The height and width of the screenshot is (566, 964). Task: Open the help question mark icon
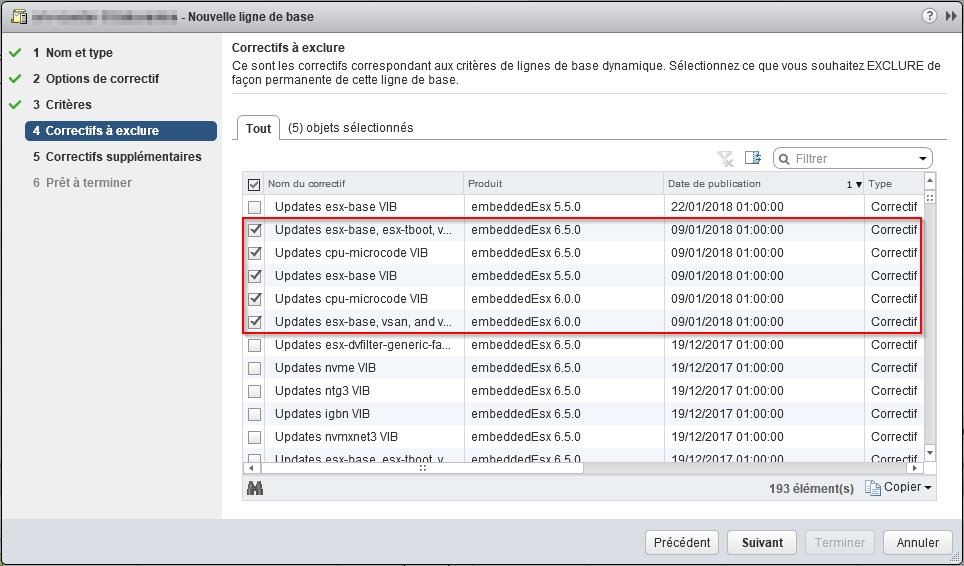[929, 16]
